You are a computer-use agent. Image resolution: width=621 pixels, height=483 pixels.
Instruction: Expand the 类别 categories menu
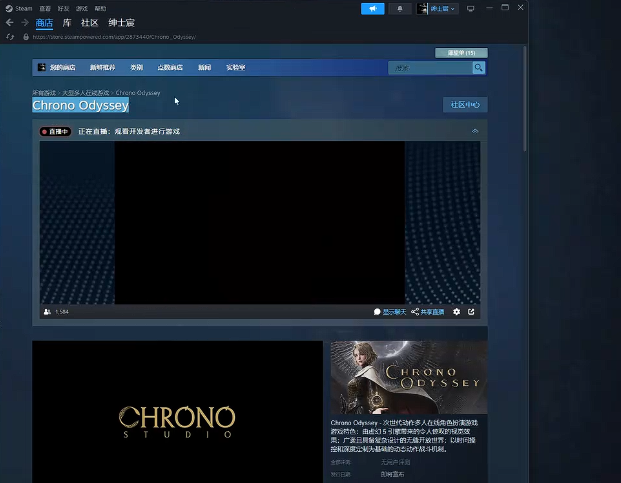137,67
